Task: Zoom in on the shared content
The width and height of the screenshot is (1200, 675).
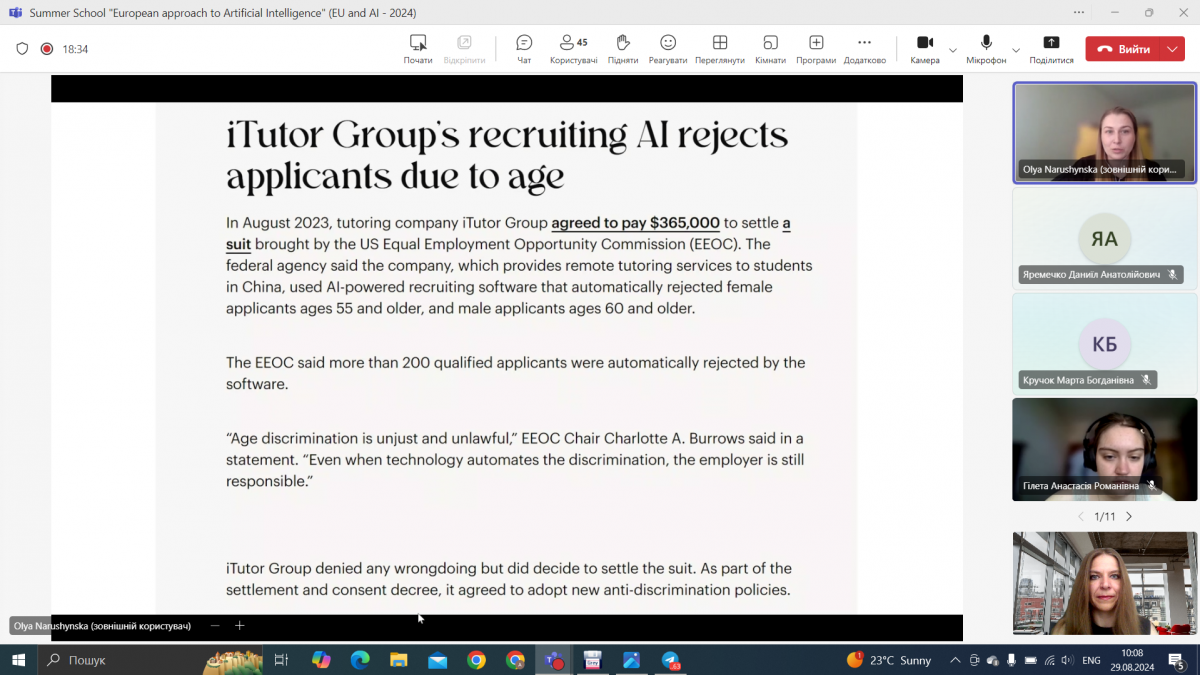Action: [x=240, y=626]
